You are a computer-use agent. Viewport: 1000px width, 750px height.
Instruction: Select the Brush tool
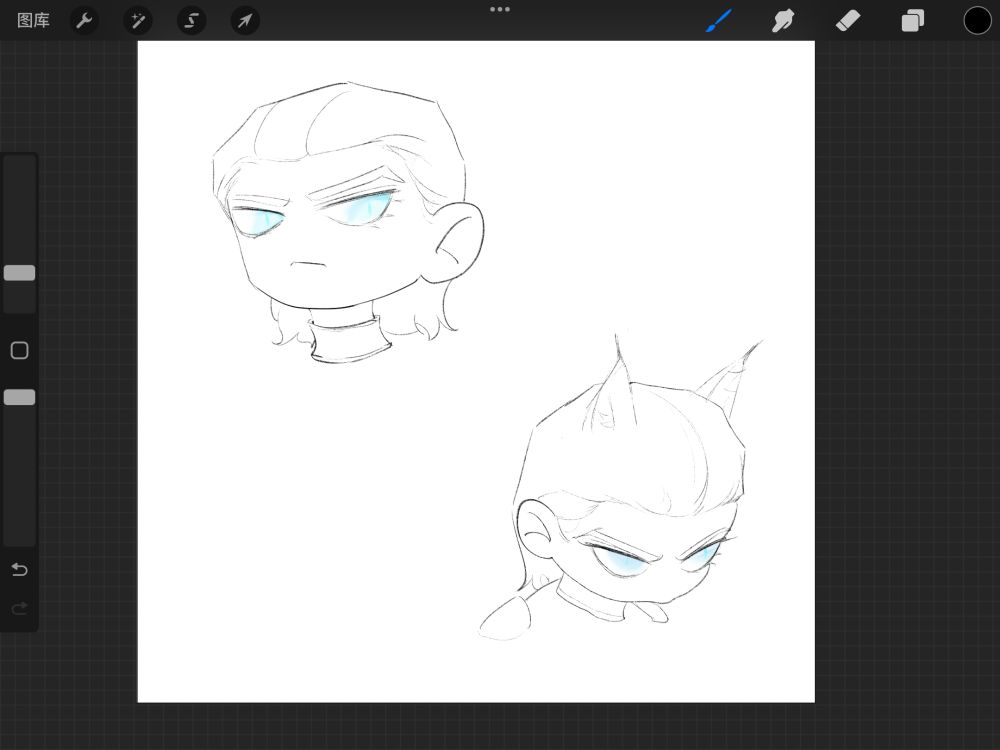[x=719, y=20]
